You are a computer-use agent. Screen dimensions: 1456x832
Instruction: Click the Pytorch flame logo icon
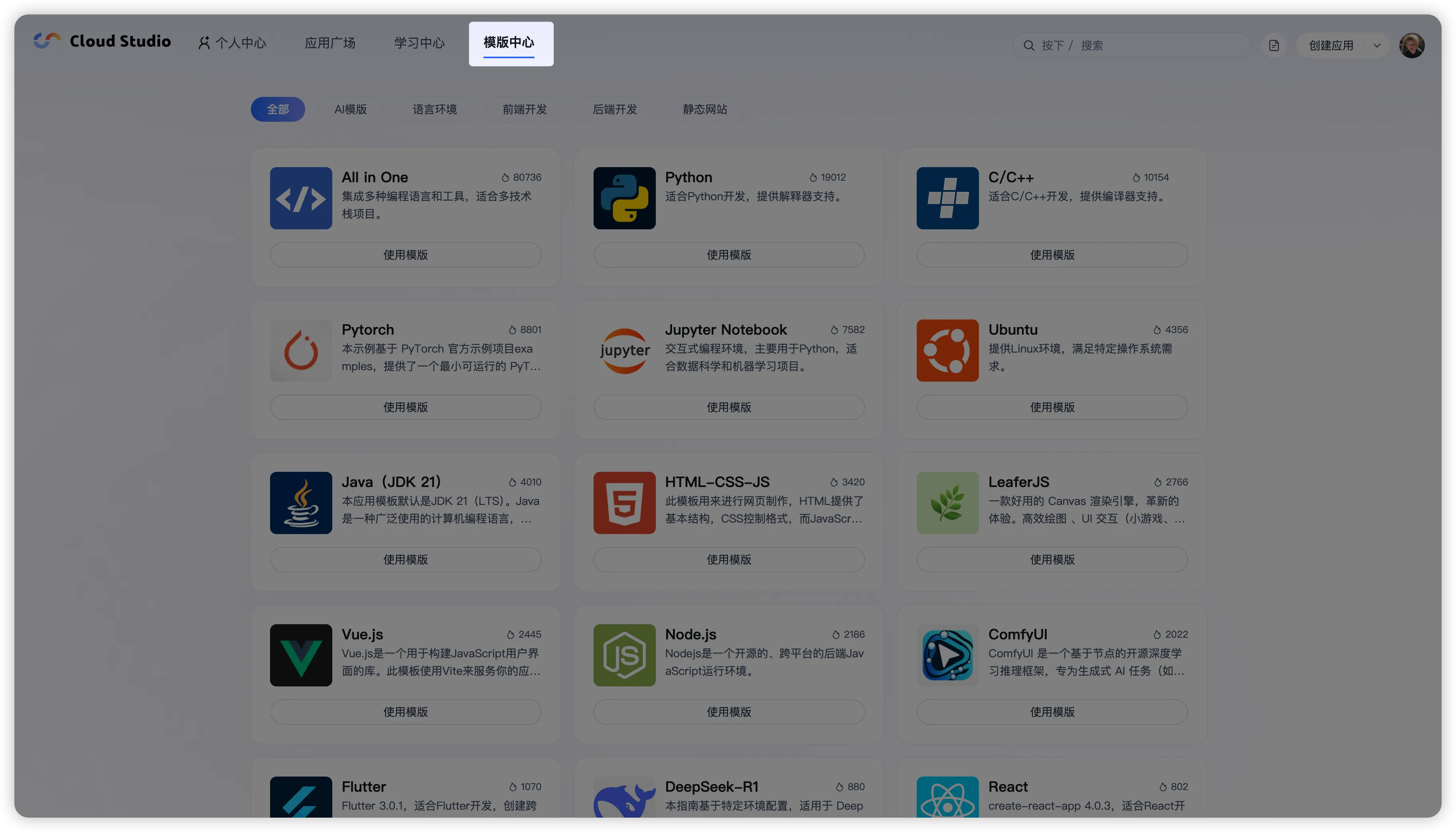(300, 350)
